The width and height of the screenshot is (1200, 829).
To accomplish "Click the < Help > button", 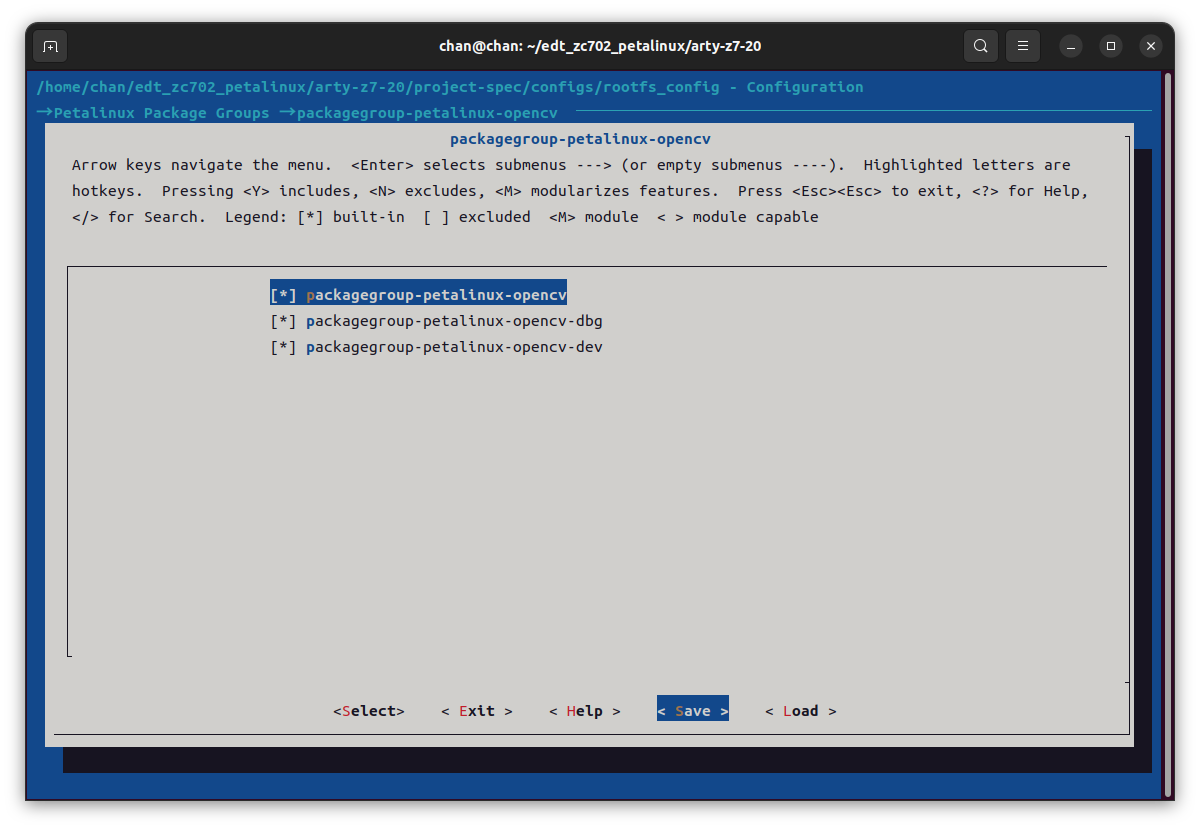I will point(585,711).
